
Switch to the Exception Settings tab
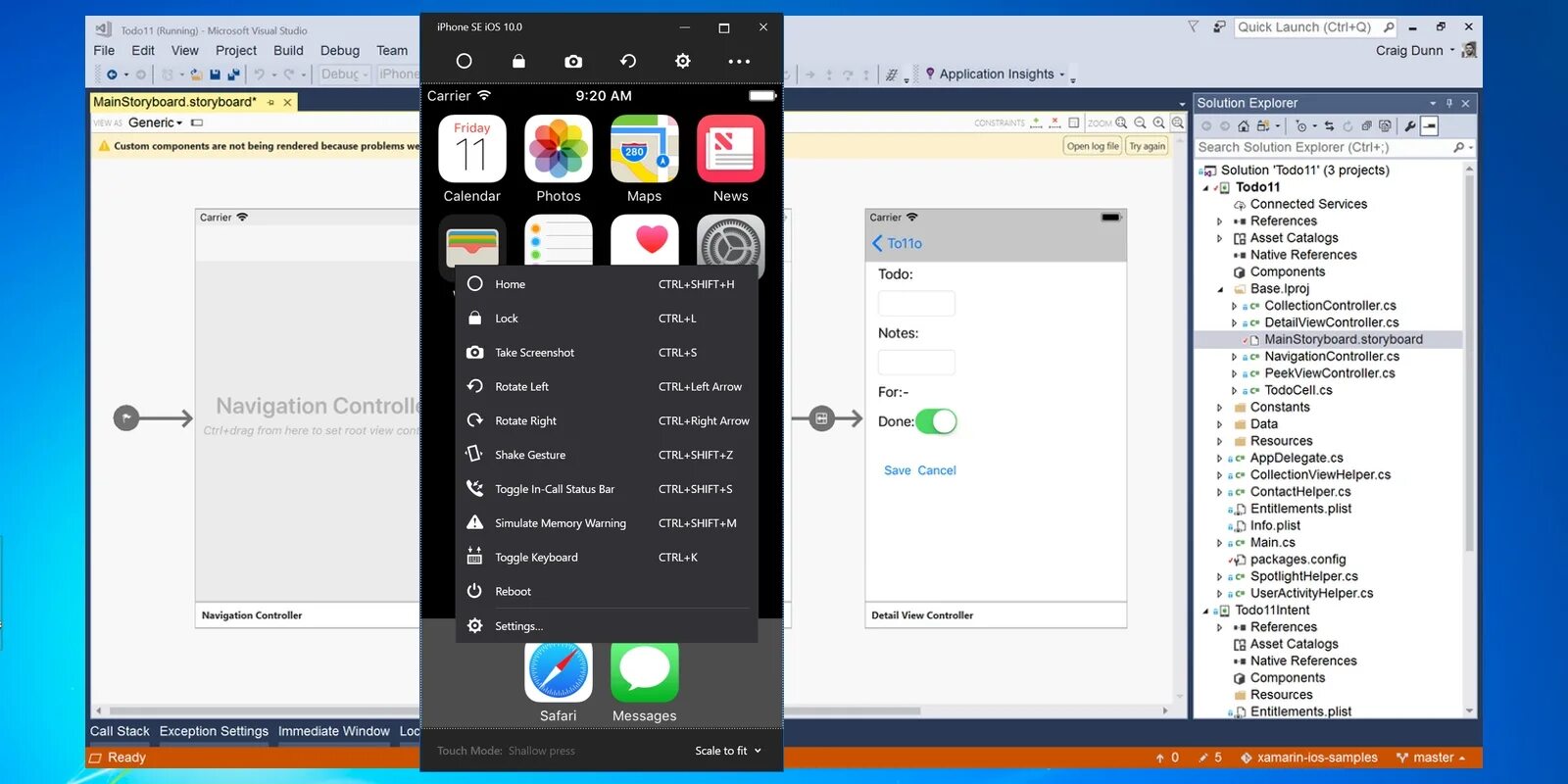(214, 731)
